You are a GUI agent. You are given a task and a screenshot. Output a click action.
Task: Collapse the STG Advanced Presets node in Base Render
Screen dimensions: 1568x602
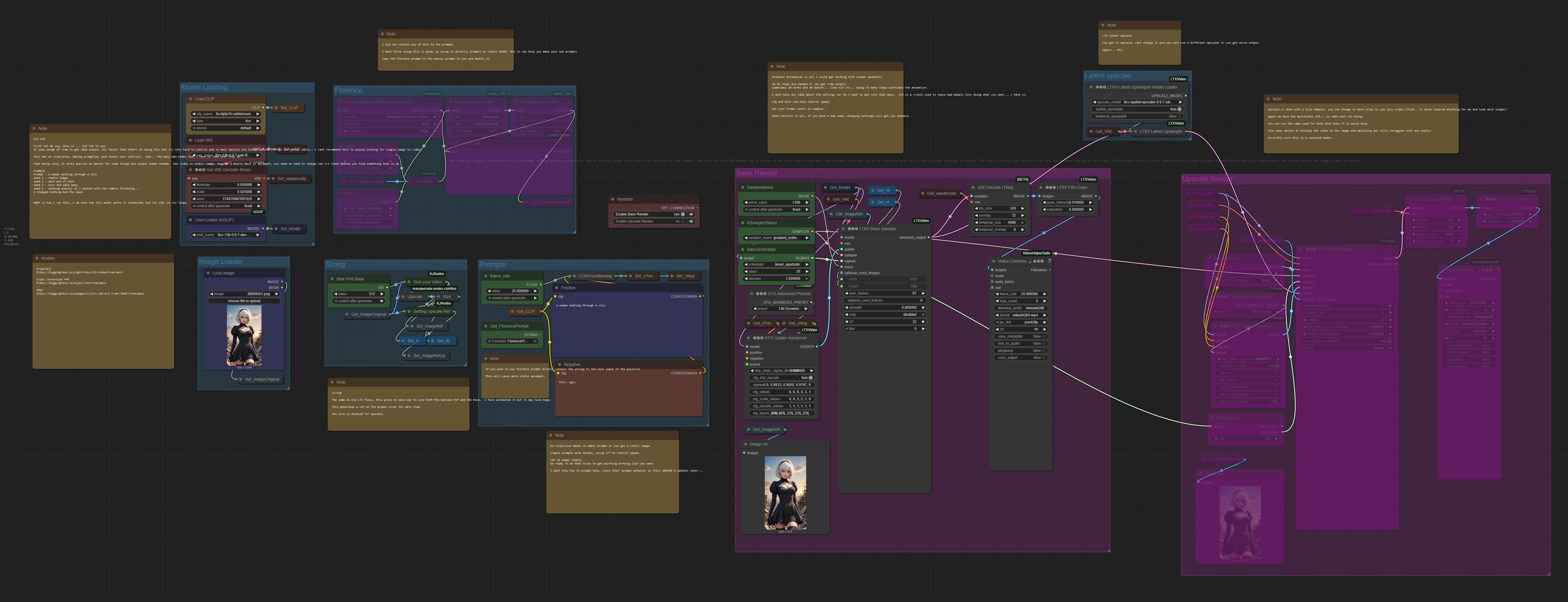(x=752, y=294)
